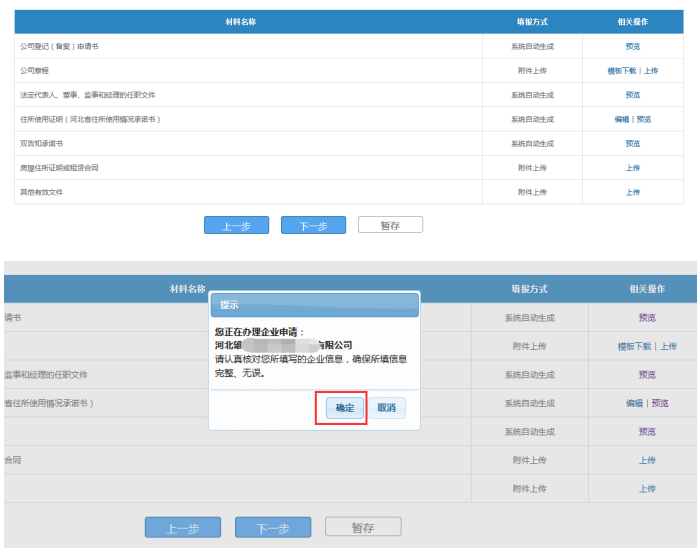Click the 暂存 button under the top table
The height and width of the screenshot is (551, 697).
point(390,226)
